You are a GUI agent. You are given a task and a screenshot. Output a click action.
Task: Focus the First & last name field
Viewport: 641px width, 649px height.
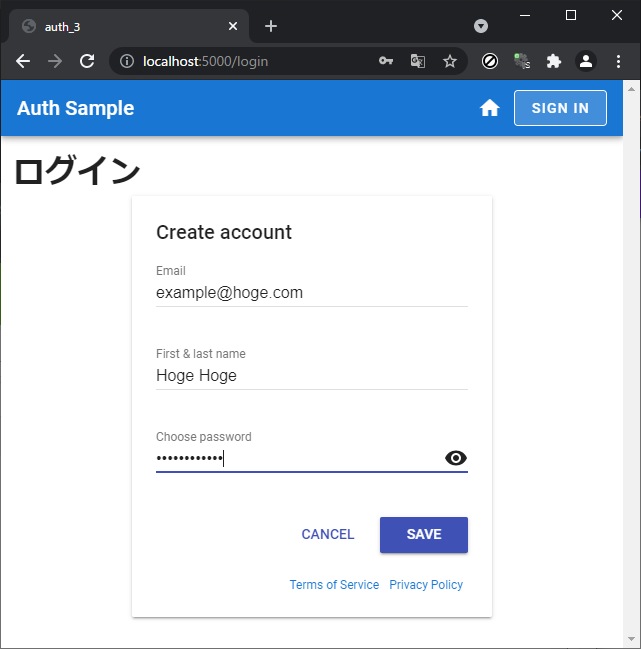click(312, 375)
